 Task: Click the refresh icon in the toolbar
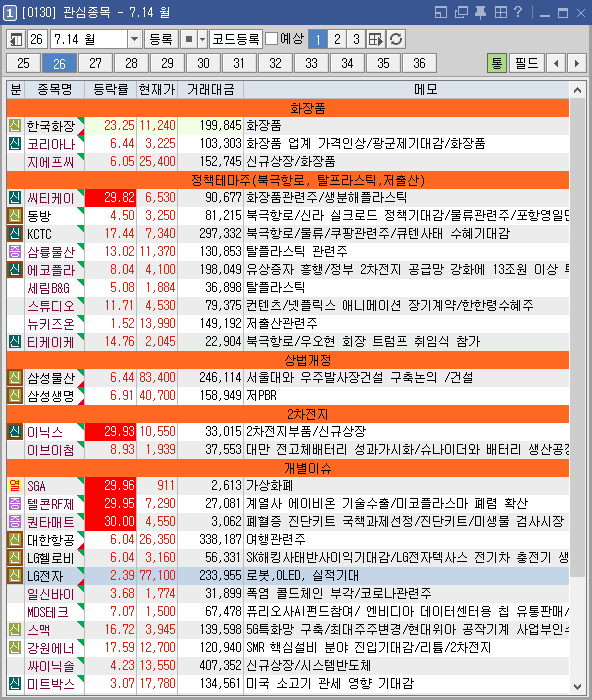pyautogui.click(x=396, y=39)
